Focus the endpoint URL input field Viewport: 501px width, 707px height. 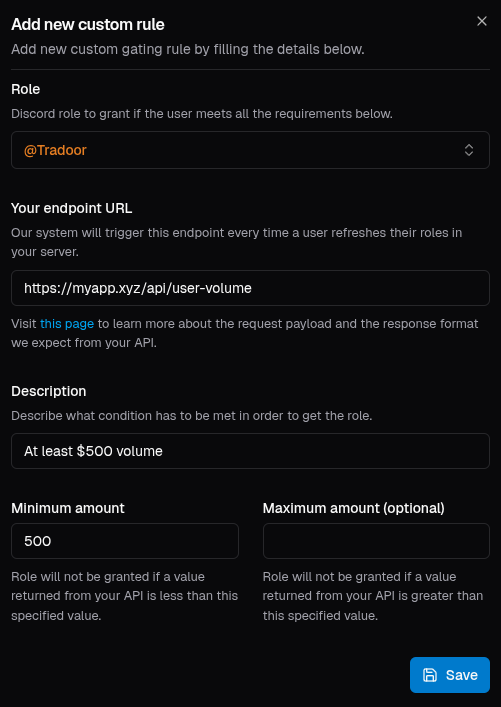click(250, 288)
